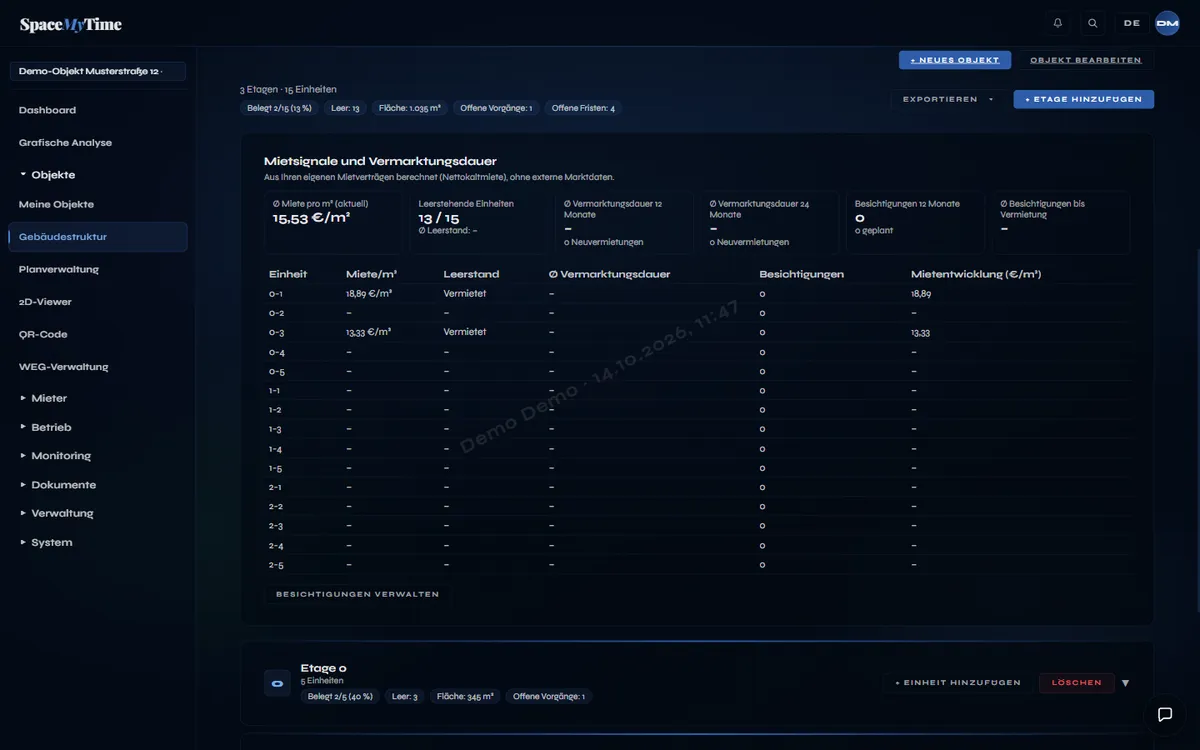Click the + Neues Objekt button
The height and width of the screenshot is (750, 1200).
pyautogui.click(x=955, y=60)
